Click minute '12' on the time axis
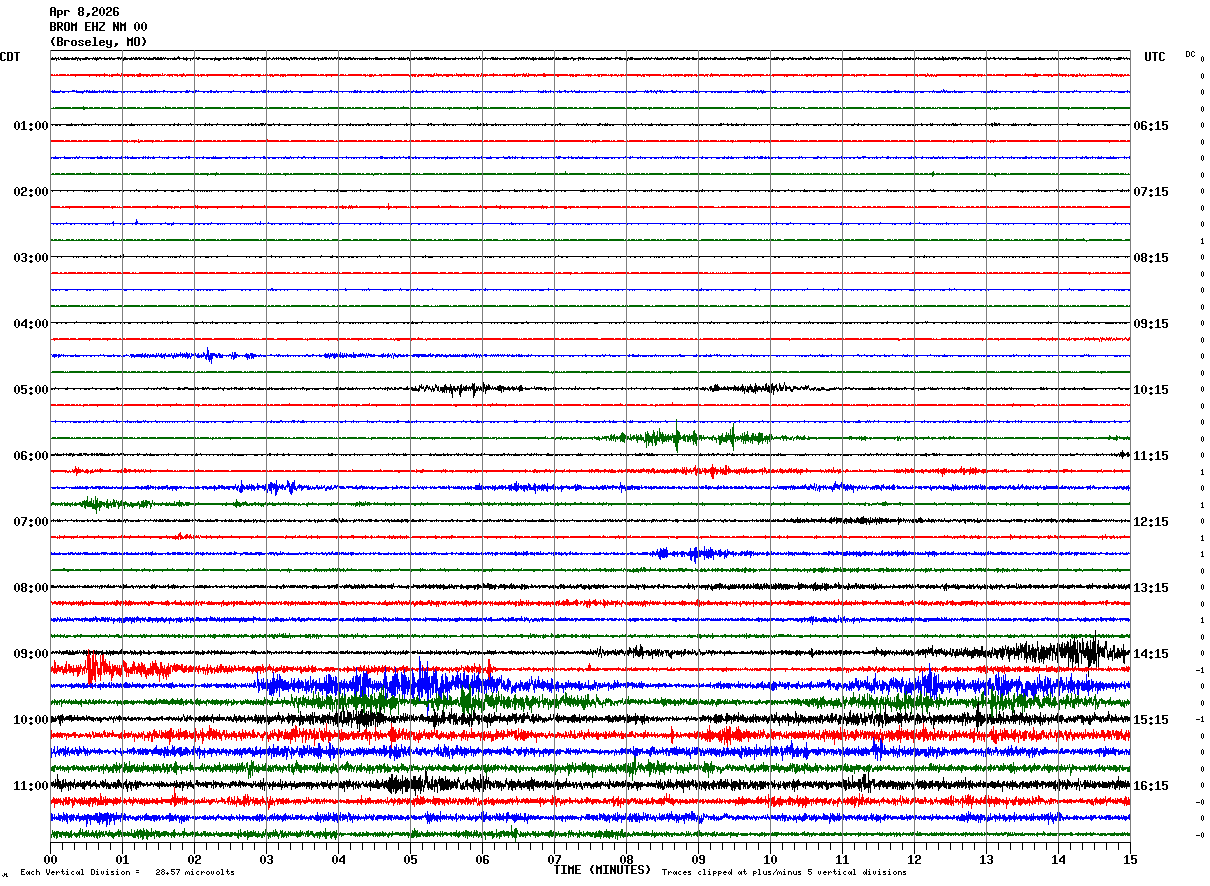 click(914, 859)
